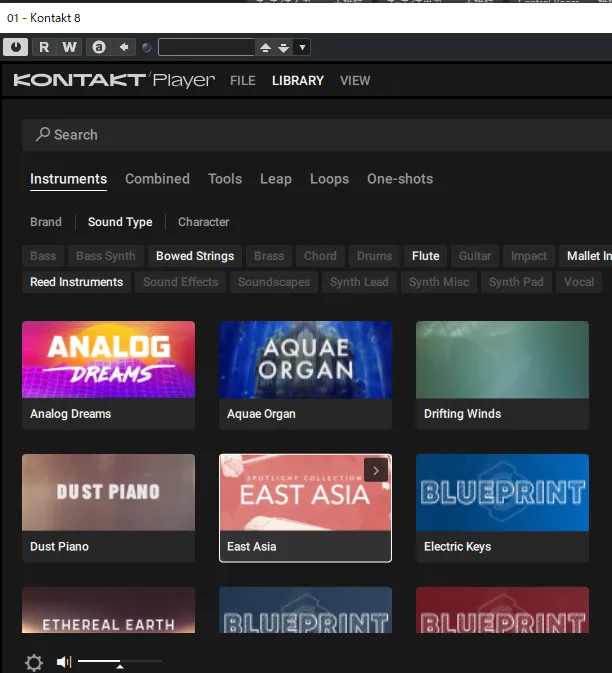This screenshot has width=612, height=673.
Task: Open the Ethereal Earth library thumbnail
Action: pos(108,610)
